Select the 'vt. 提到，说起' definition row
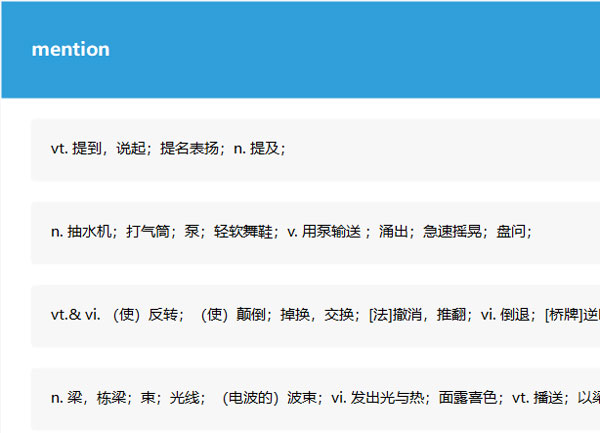Image resolution: width=600 pixels, height=433 pixels. 315,150
